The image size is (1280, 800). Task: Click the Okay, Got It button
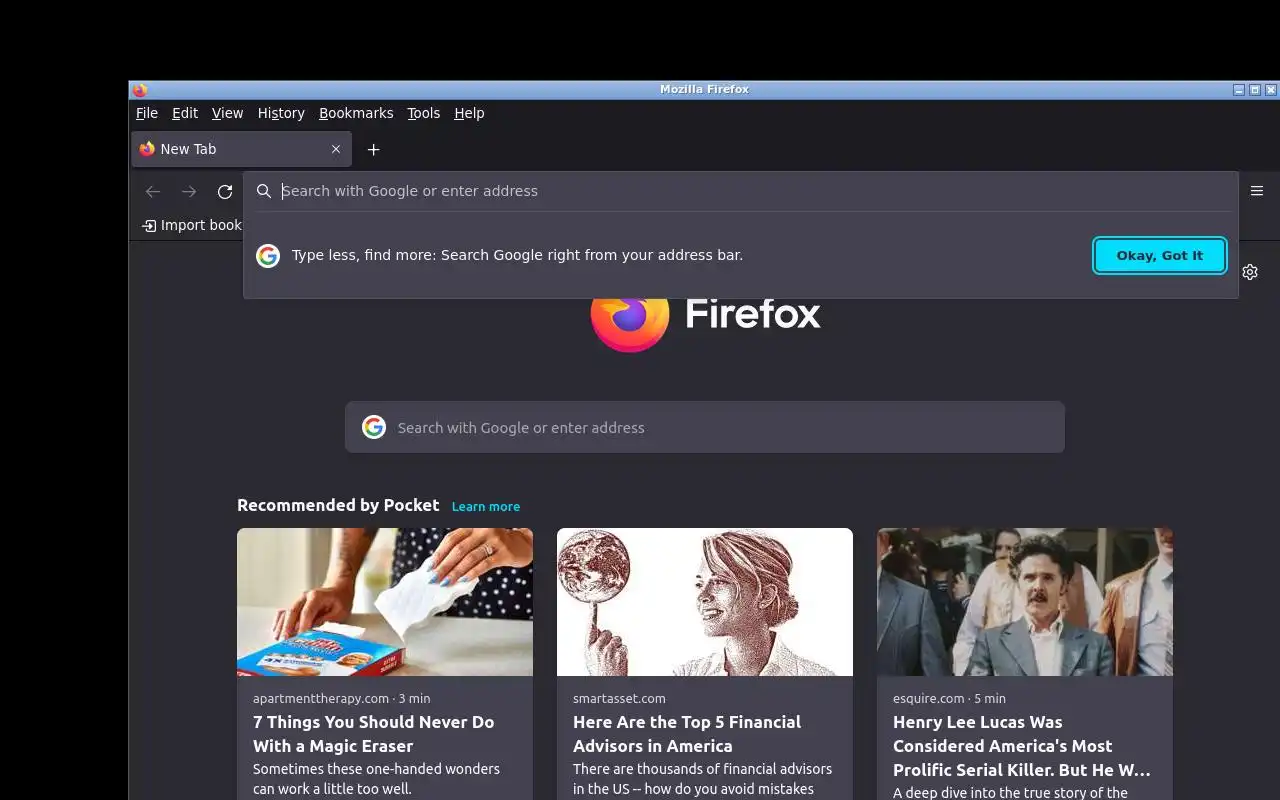tap(1160, 255)
